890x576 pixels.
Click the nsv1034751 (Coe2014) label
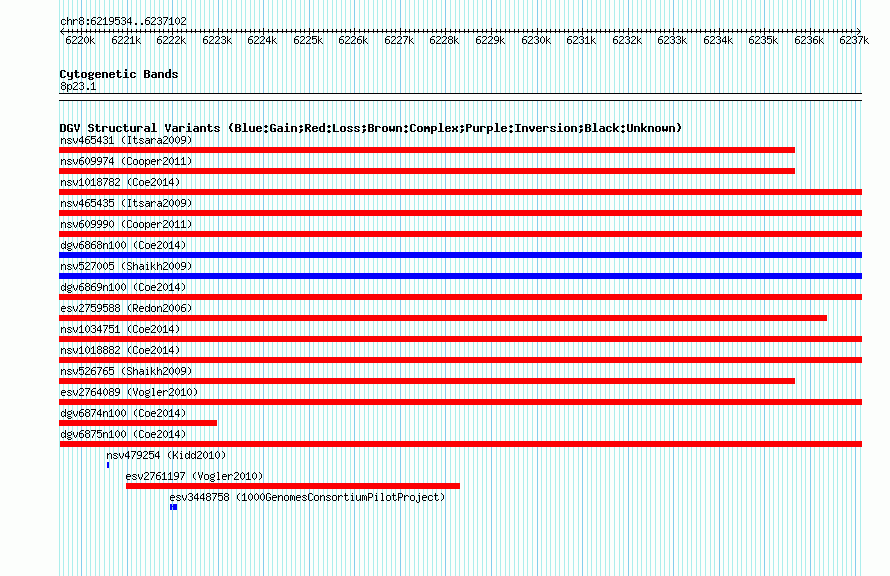tap(120, 329)
